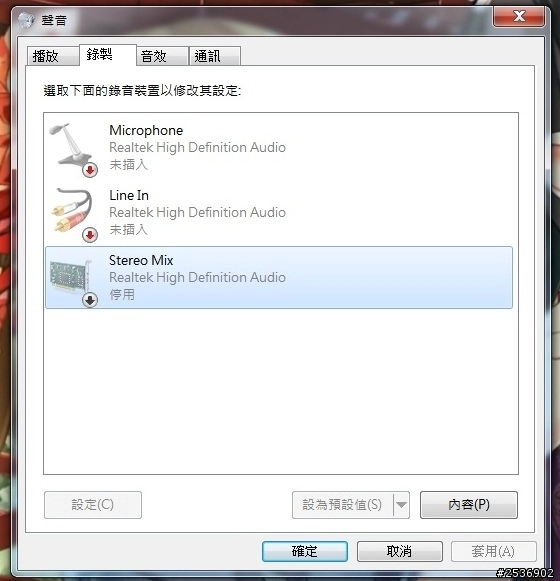Click the 未插入 status under Line In

click(x=128, y=229)
